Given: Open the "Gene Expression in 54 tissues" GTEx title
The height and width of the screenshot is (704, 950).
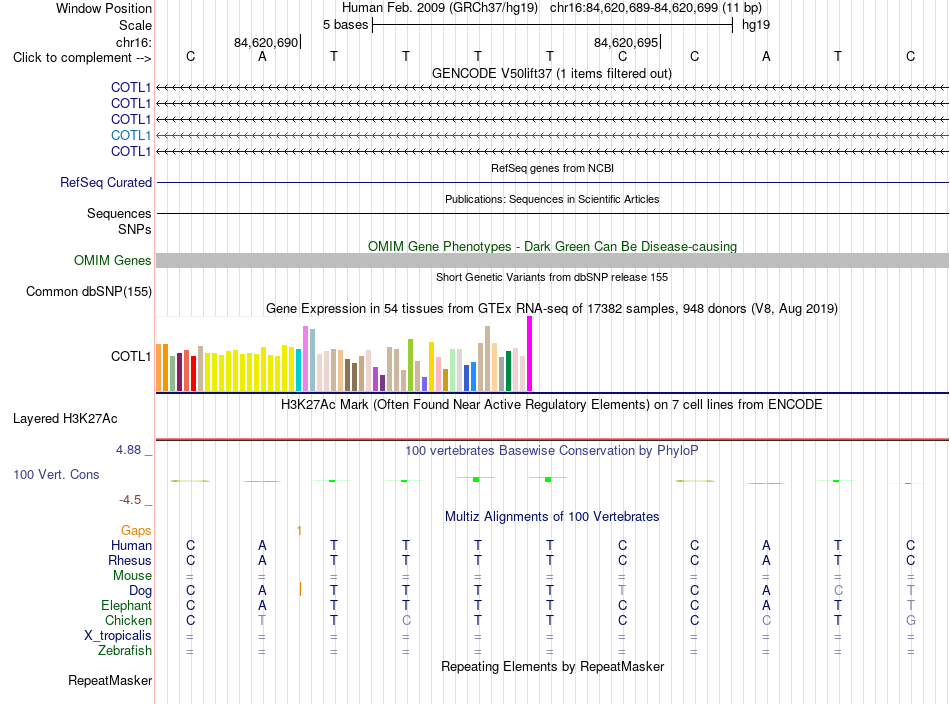Looking at the screenshot, I should [x=552, y=309].
